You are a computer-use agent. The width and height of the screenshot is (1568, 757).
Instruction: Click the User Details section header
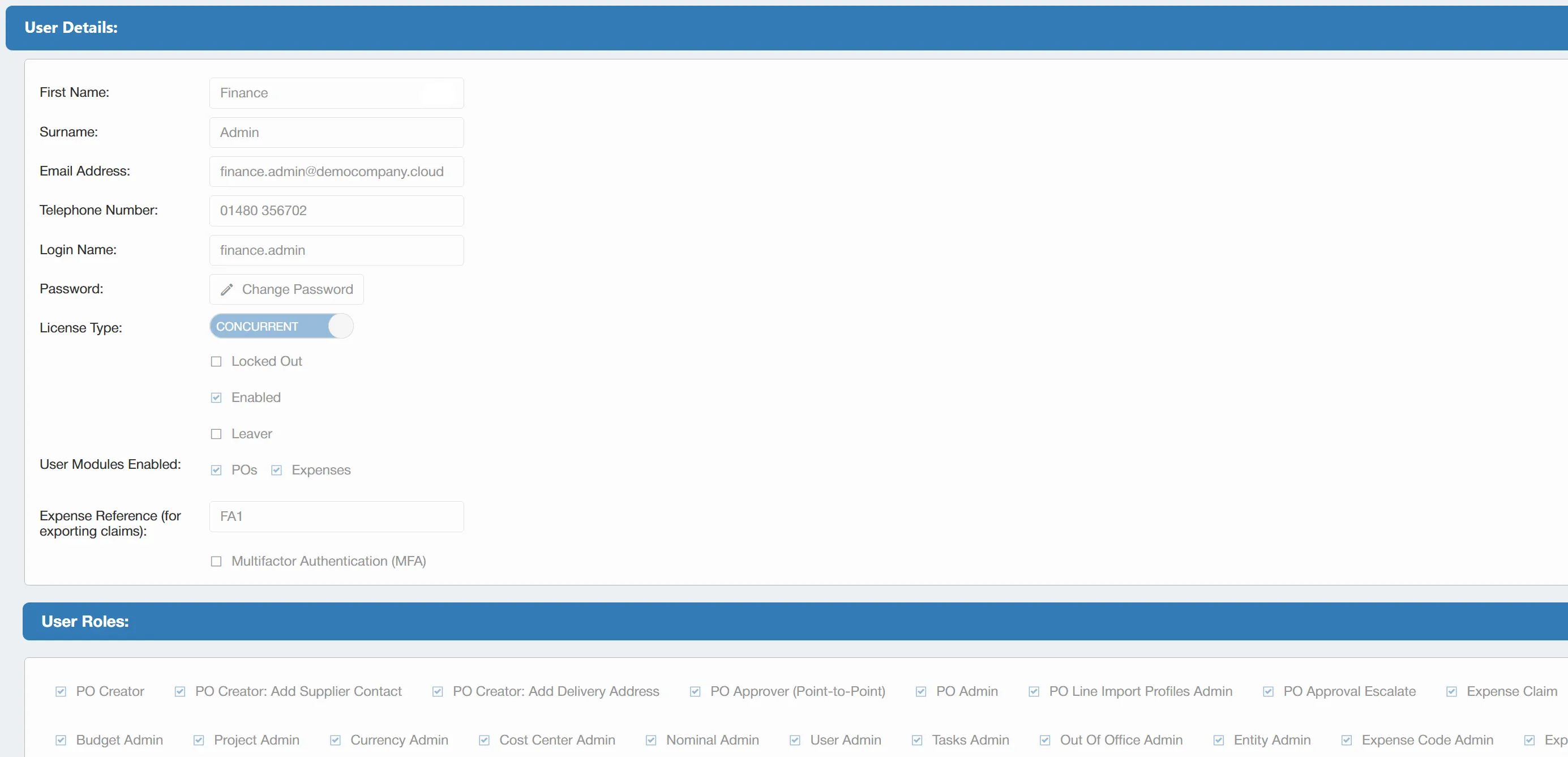point(786,28)
